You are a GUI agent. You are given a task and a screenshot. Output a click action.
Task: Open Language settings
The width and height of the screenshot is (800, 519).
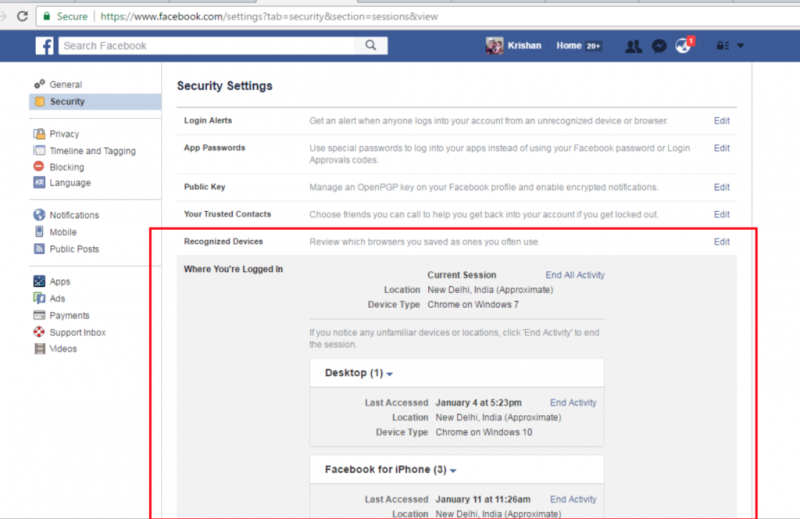click(70, 183)
